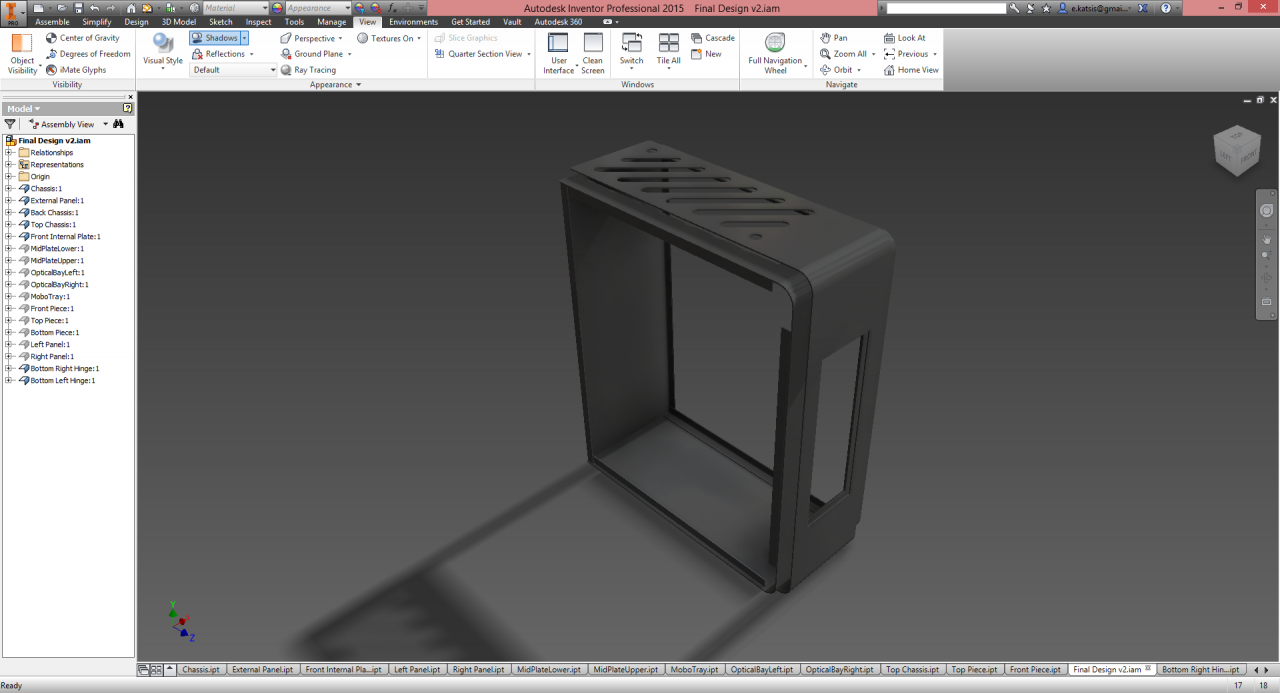
Task: Click the Tile All windows icon
Action: pyautogui.click(x=669, y=43)
